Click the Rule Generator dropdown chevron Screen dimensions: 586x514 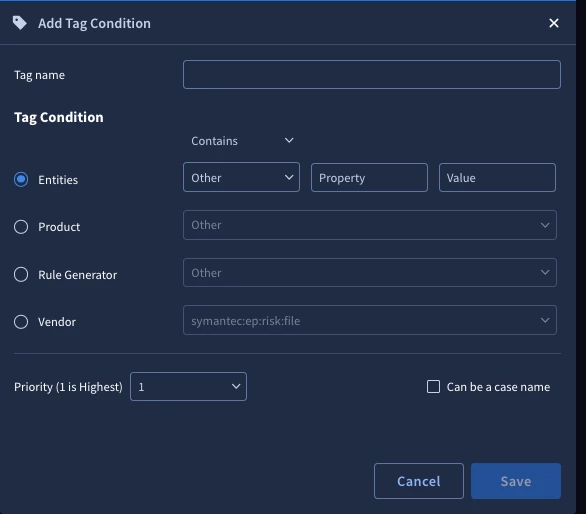[x=545, y=273]
